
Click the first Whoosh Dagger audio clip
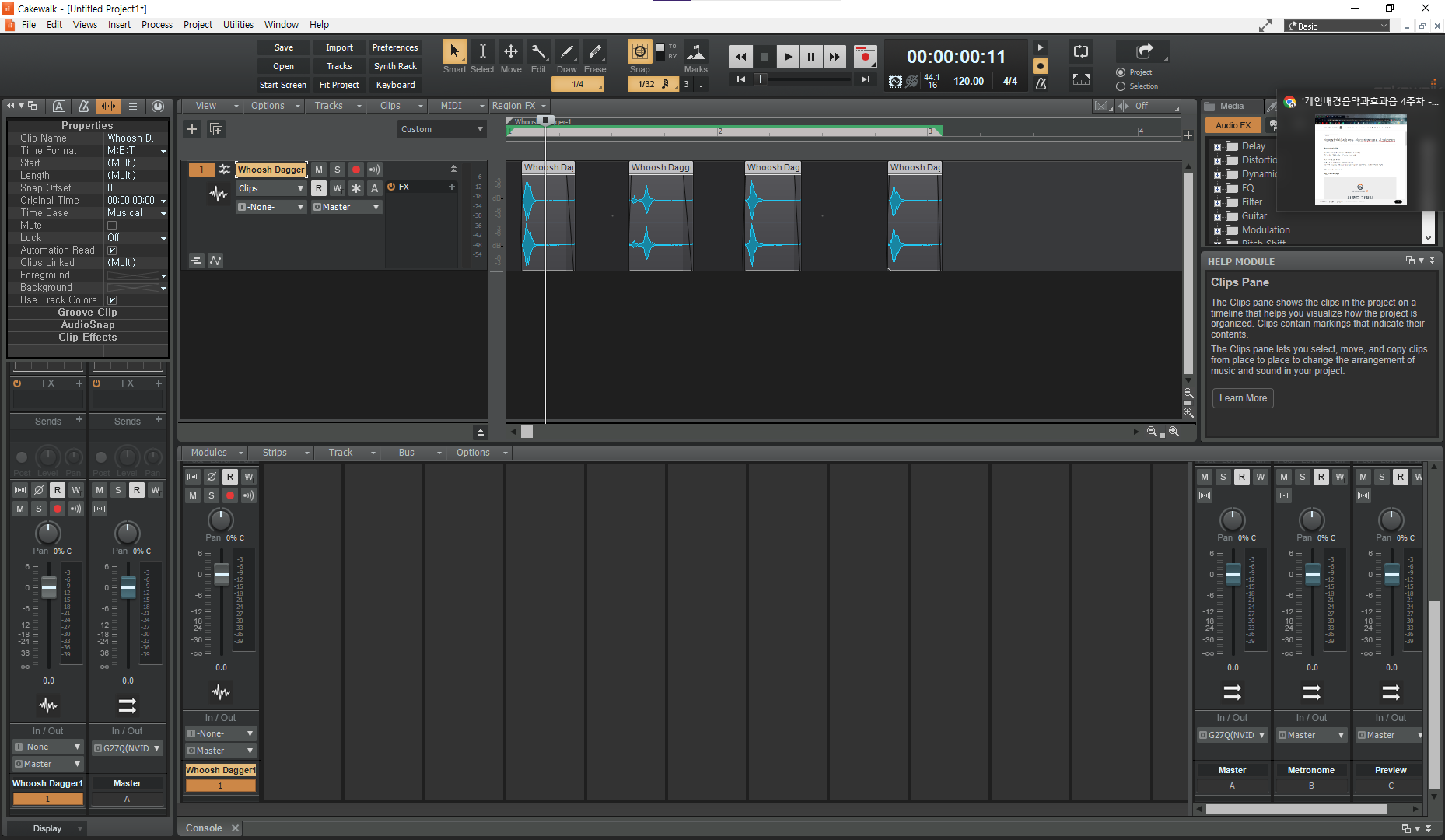click(x=548, y=215)
